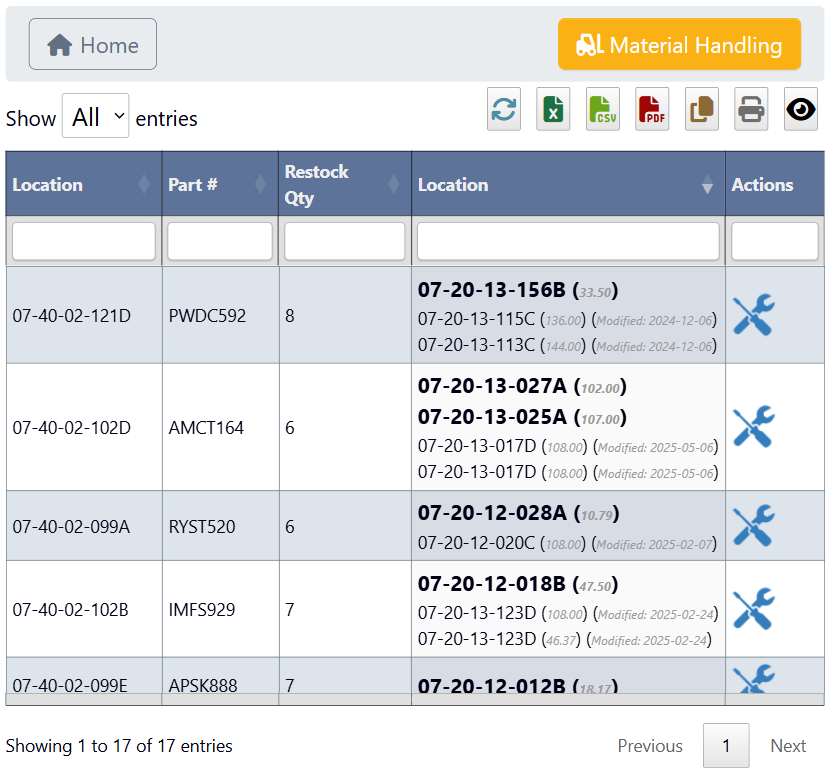Open tools action for IMFS929 row
830x784 pixels.
(x=754, y=609)
